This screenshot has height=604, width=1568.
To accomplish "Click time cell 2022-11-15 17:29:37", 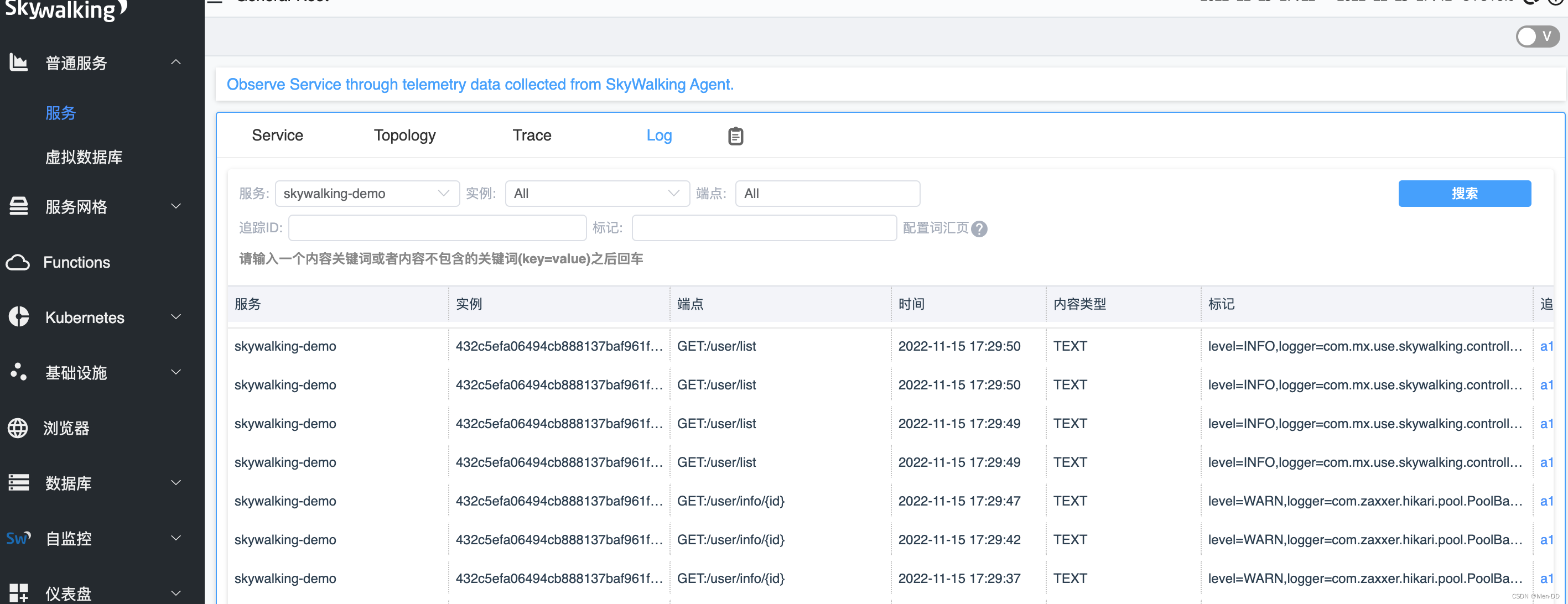I will [x=959, y=579].
